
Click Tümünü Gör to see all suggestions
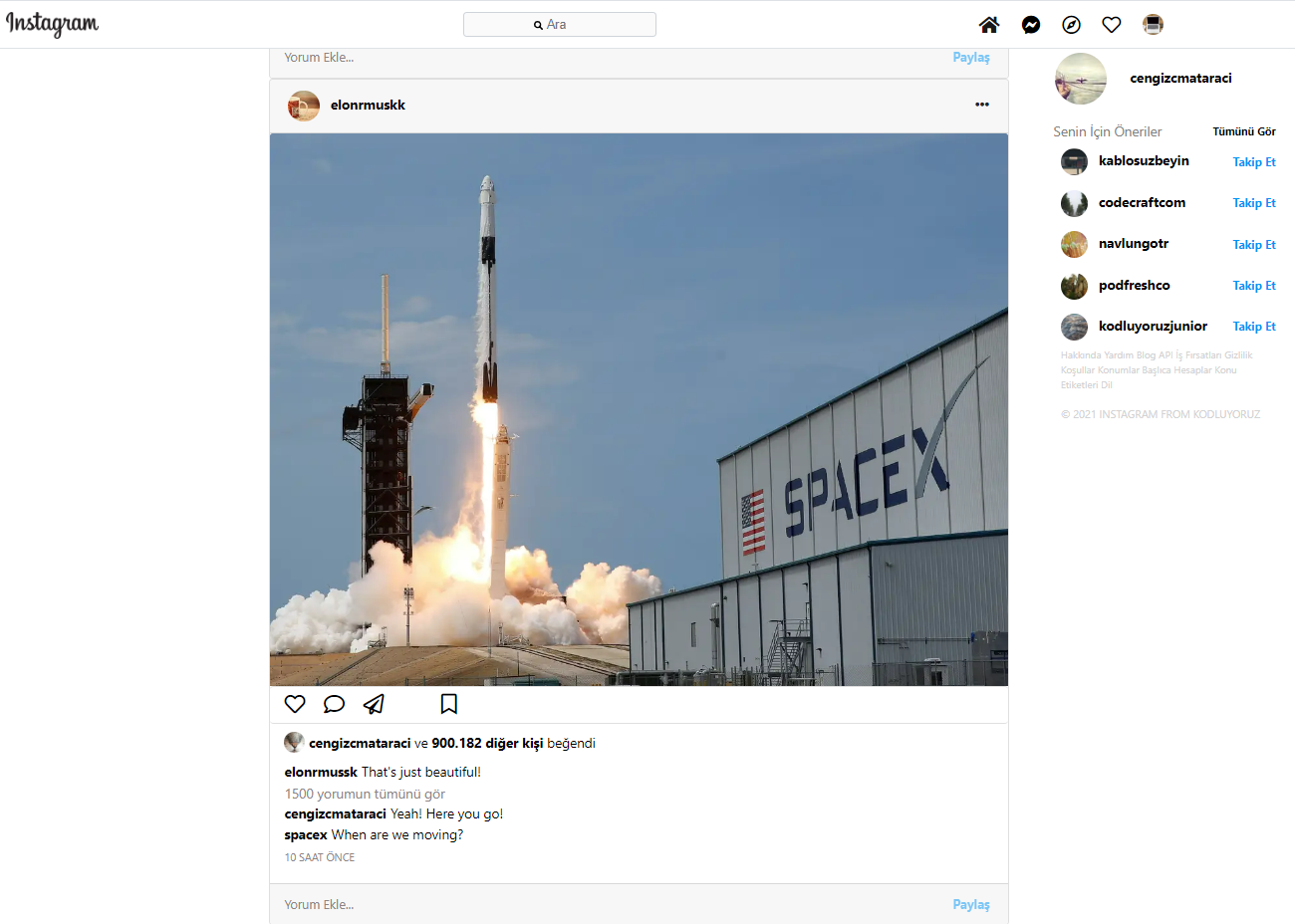[1244, 131]
